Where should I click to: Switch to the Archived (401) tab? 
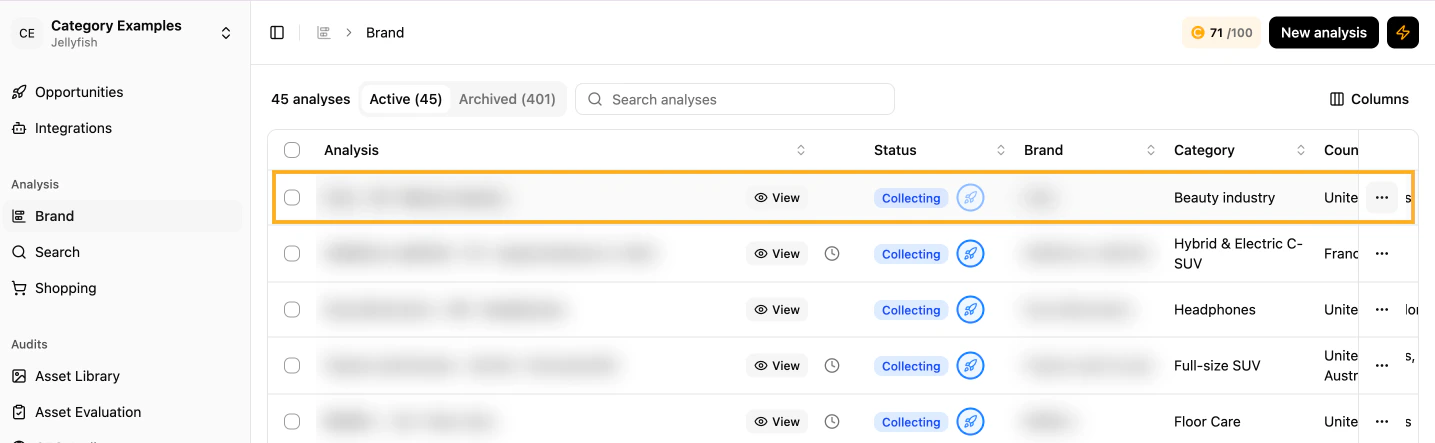[x=507, y=99]
